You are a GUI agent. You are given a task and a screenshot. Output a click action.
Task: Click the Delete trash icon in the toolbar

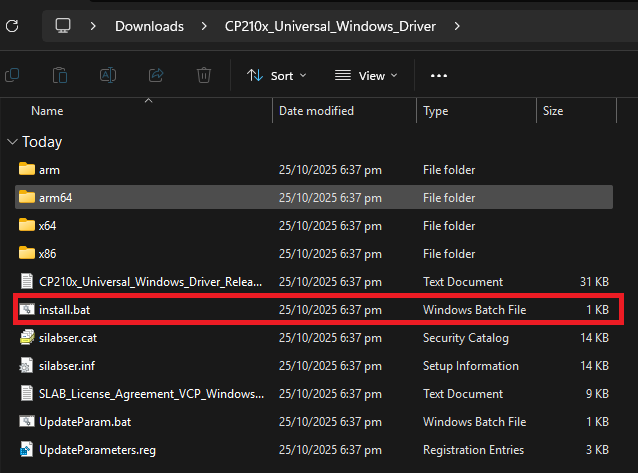[204, 75]
